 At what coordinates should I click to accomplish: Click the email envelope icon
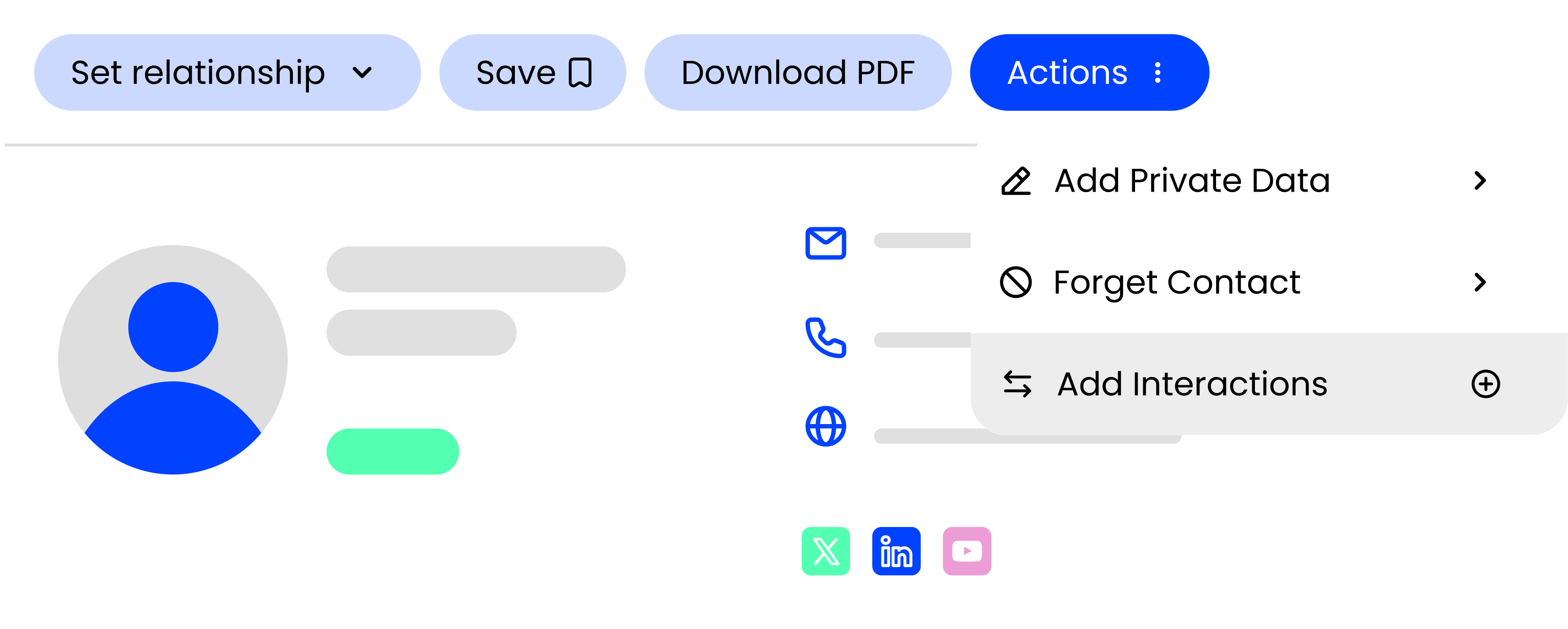point(825,243)
